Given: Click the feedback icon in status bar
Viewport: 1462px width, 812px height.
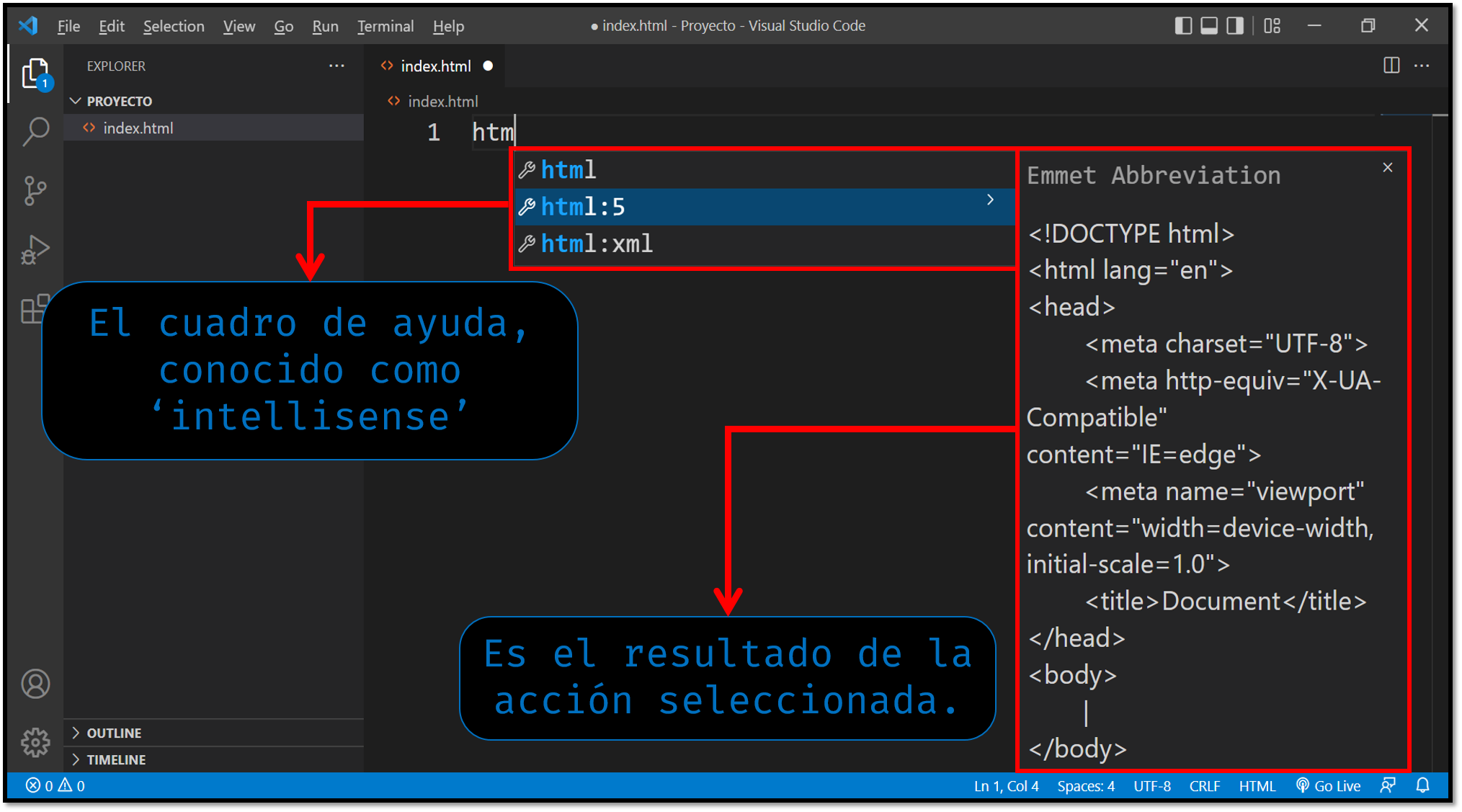Looking at the screenshot, I should click(1388, 785).
